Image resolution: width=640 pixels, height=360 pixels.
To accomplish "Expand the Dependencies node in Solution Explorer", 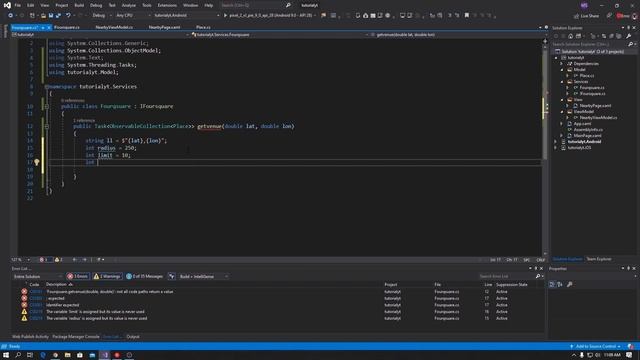I will click(x=561, y=64).
